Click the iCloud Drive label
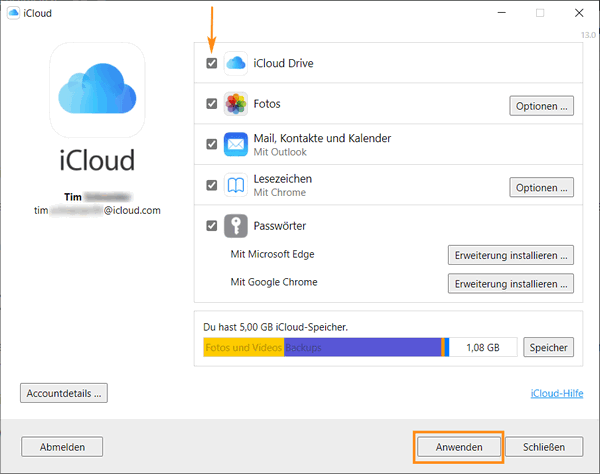 [x=283, y=63]
